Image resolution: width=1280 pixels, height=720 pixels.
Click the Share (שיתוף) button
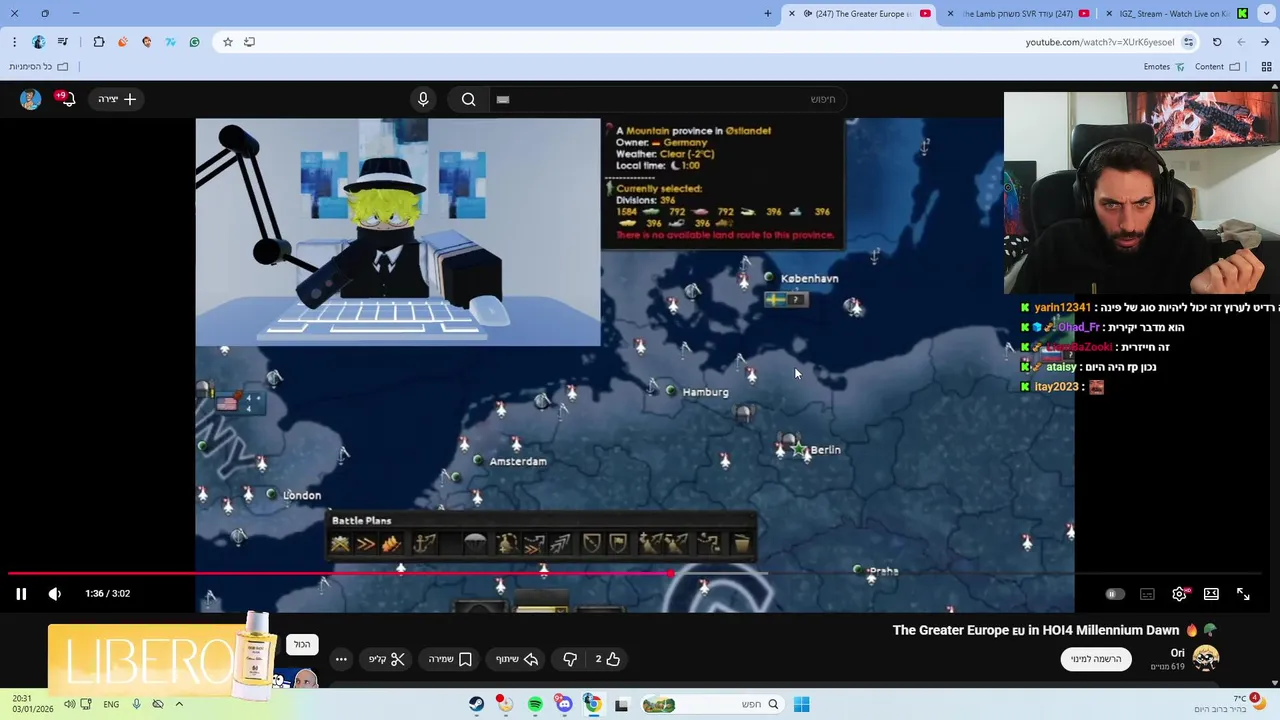click(517, 659)
